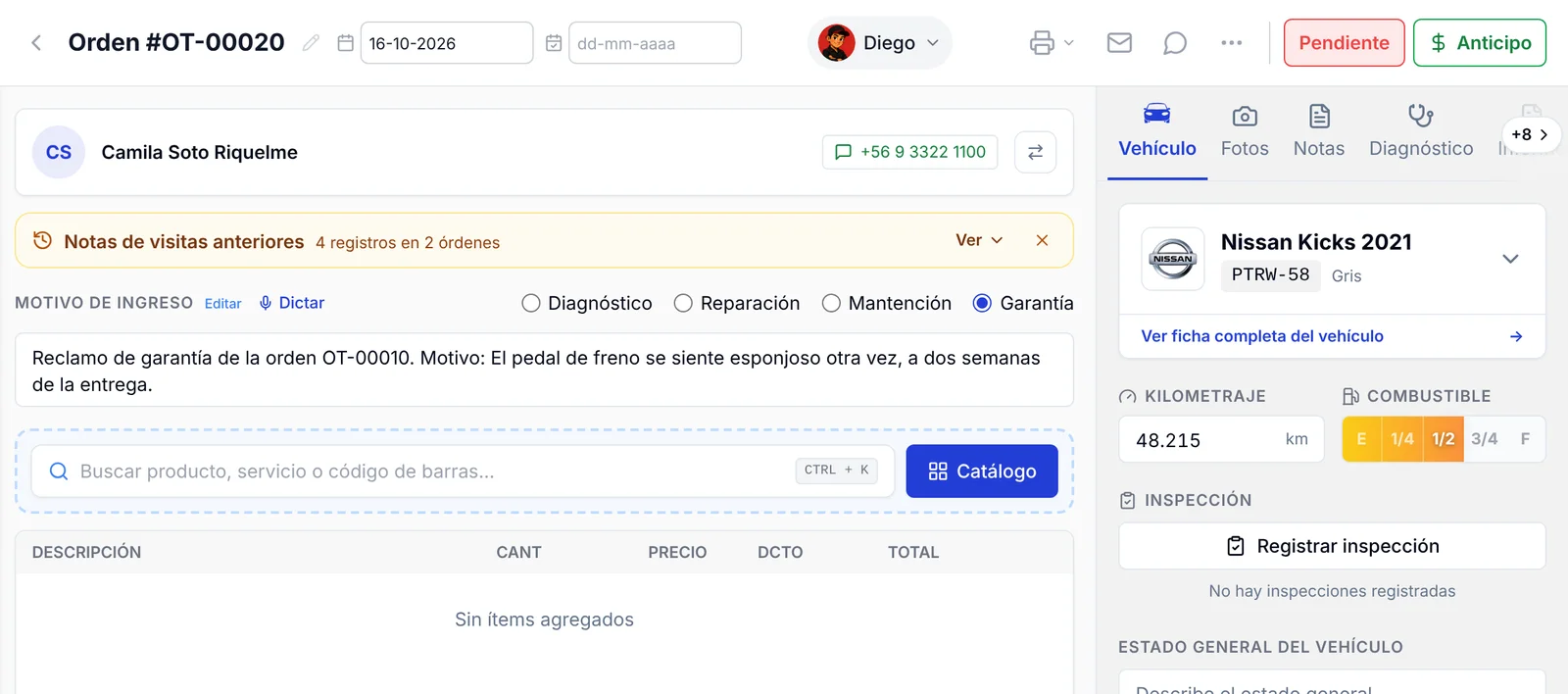The height and width of the screenshot is (694, 1568).
Task: Close the previous visit notes banner
Action: pyautogui.click(x=1042, y=240)
